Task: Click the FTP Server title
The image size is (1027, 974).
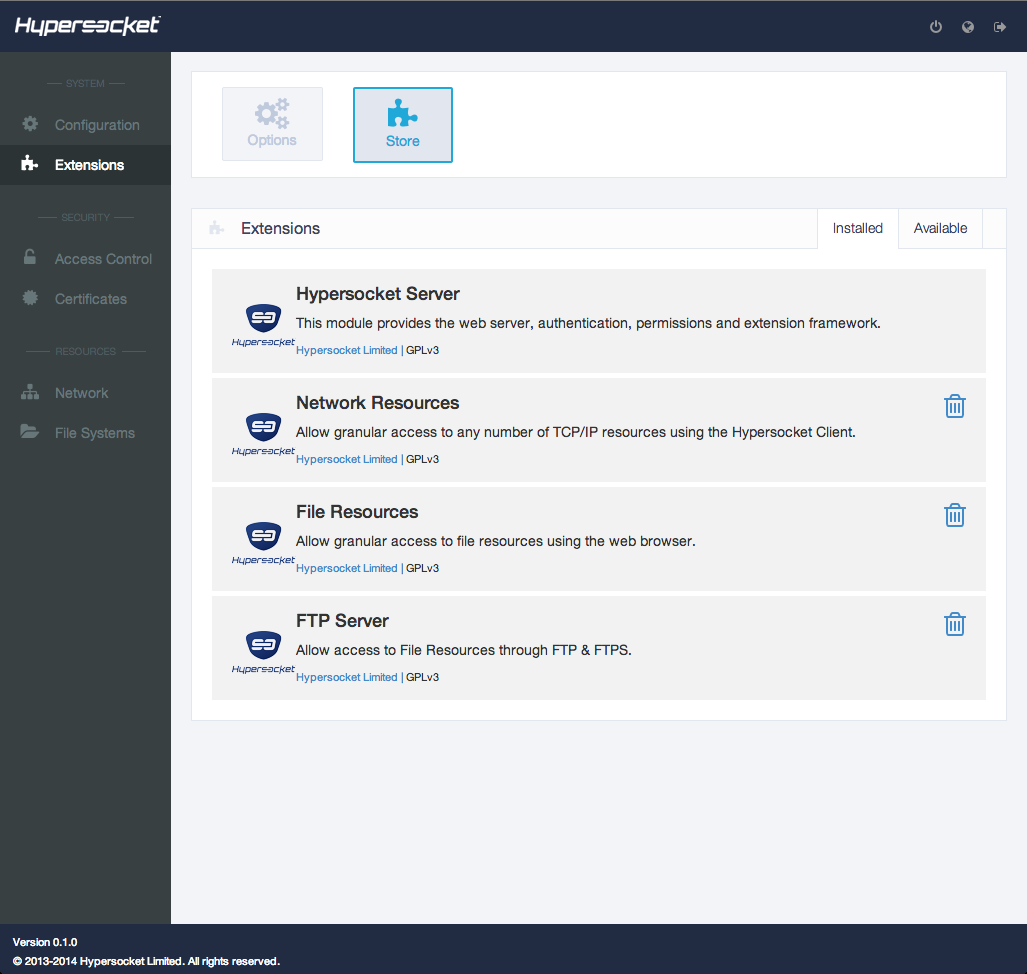Action: pyautogui.click(x=342, y=621)
